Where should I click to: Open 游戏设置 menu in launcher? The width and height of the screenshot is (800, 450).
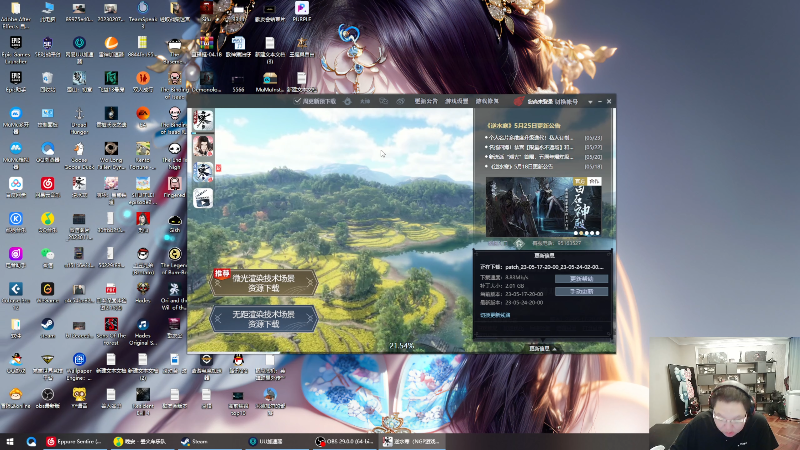tap(457, 102)
